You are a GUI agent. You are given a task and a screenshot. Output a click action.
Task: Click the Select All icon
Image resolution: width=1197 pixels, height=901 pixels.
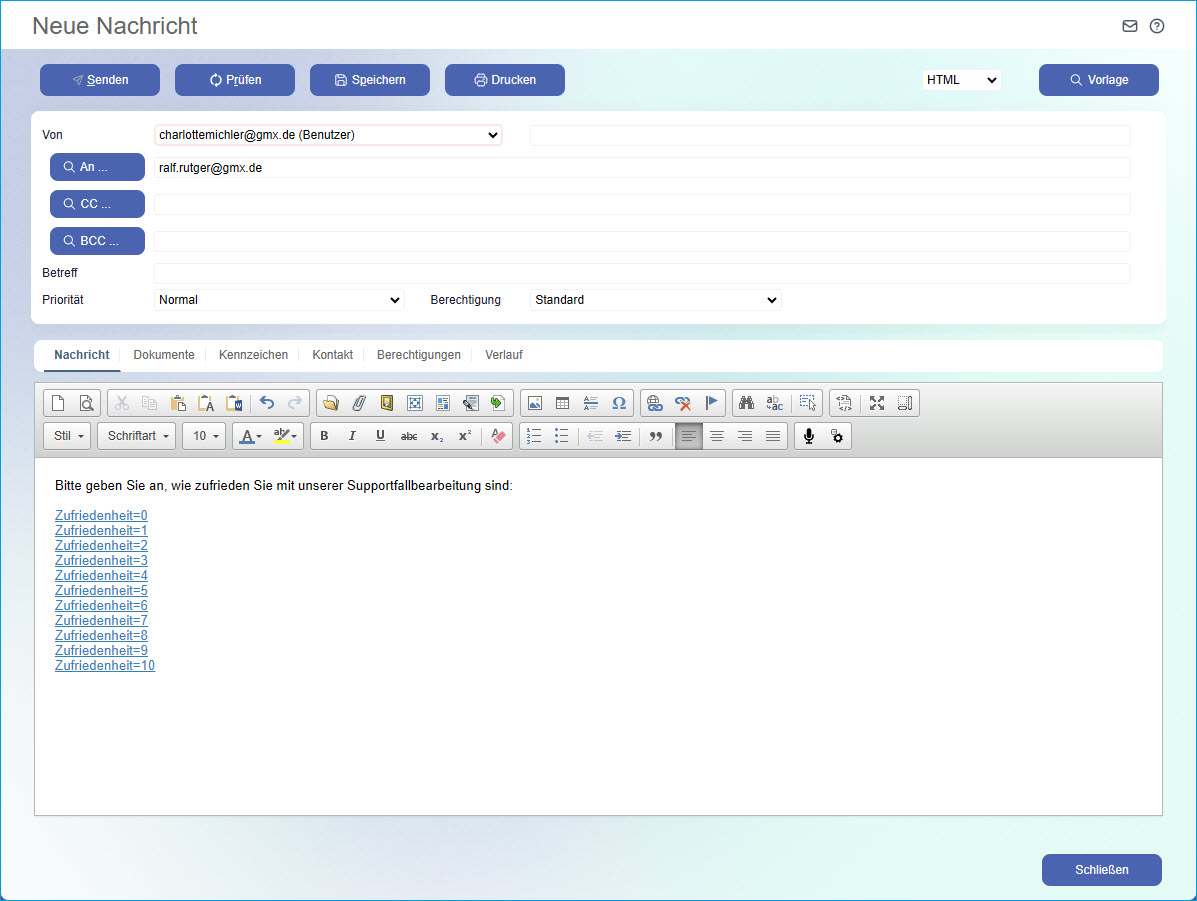point(807,403)
